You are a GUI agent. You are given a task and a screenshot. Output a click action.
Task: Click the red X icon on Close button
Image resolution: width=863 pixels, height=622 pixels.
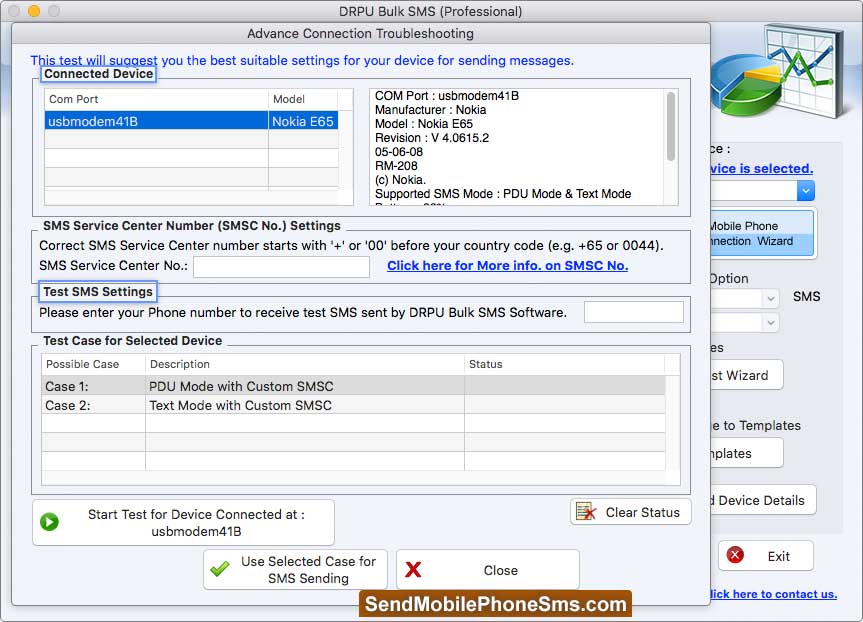tap(413, 570)
